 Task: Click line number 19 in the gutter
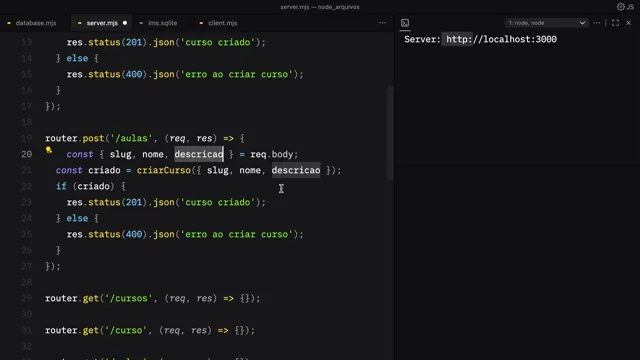click(27, 138)
